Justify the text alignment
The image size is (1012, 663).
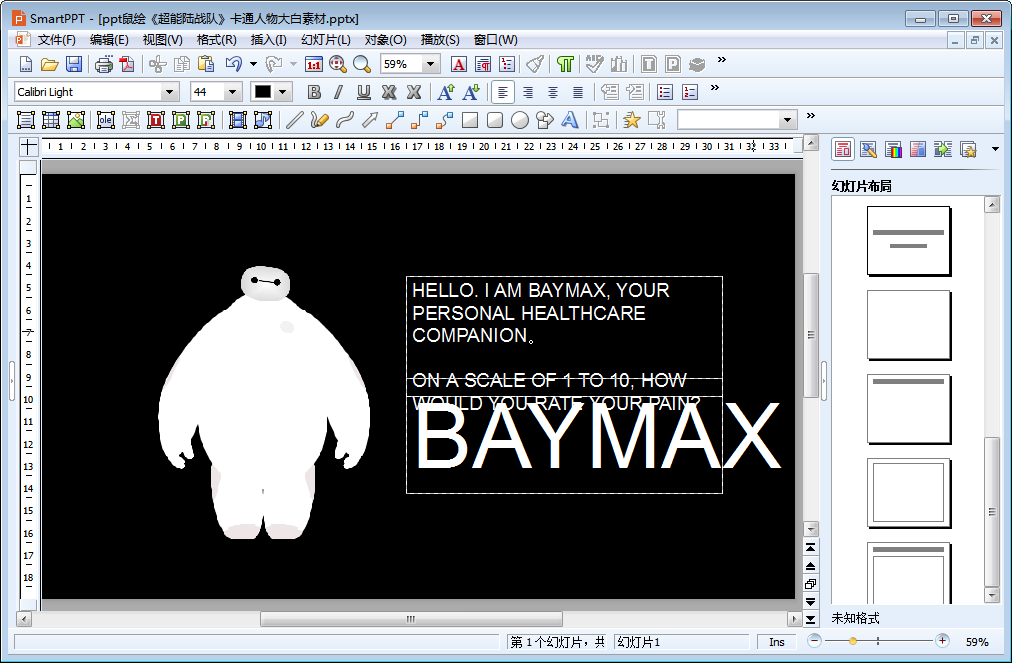(578, 92)
